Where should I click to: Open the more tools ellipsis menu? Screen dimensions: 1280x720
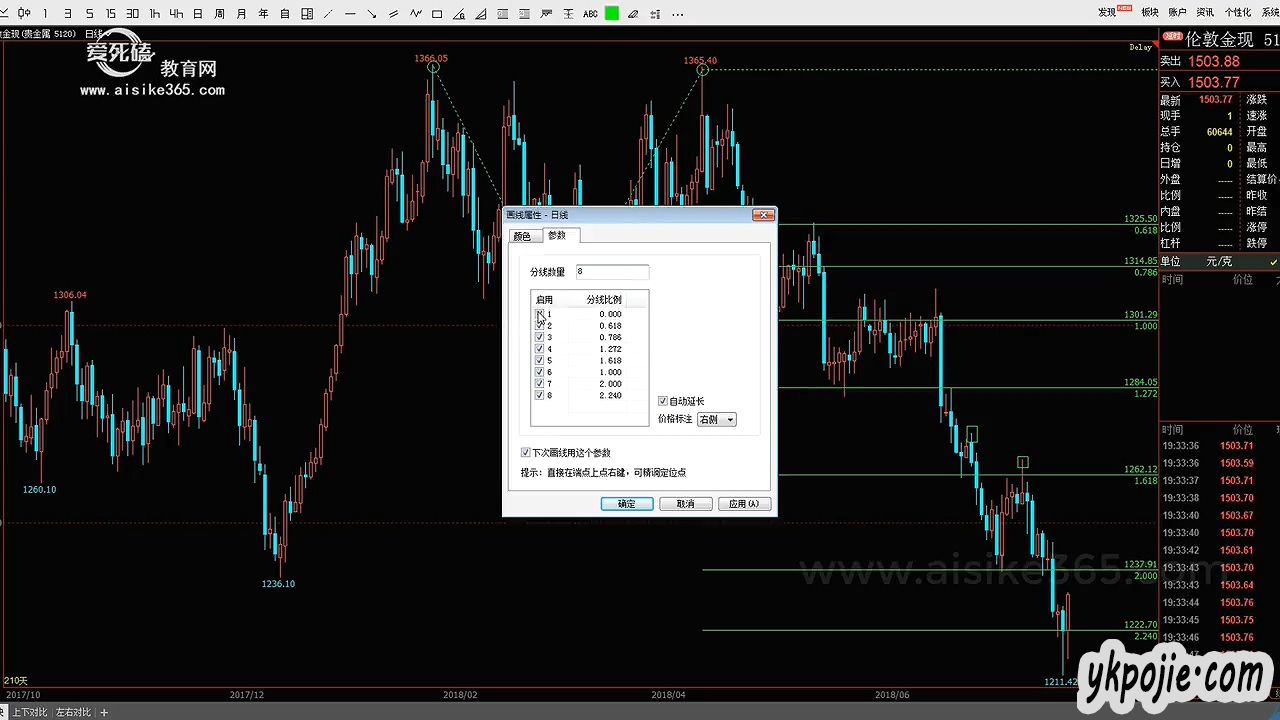tap(677, 13)
